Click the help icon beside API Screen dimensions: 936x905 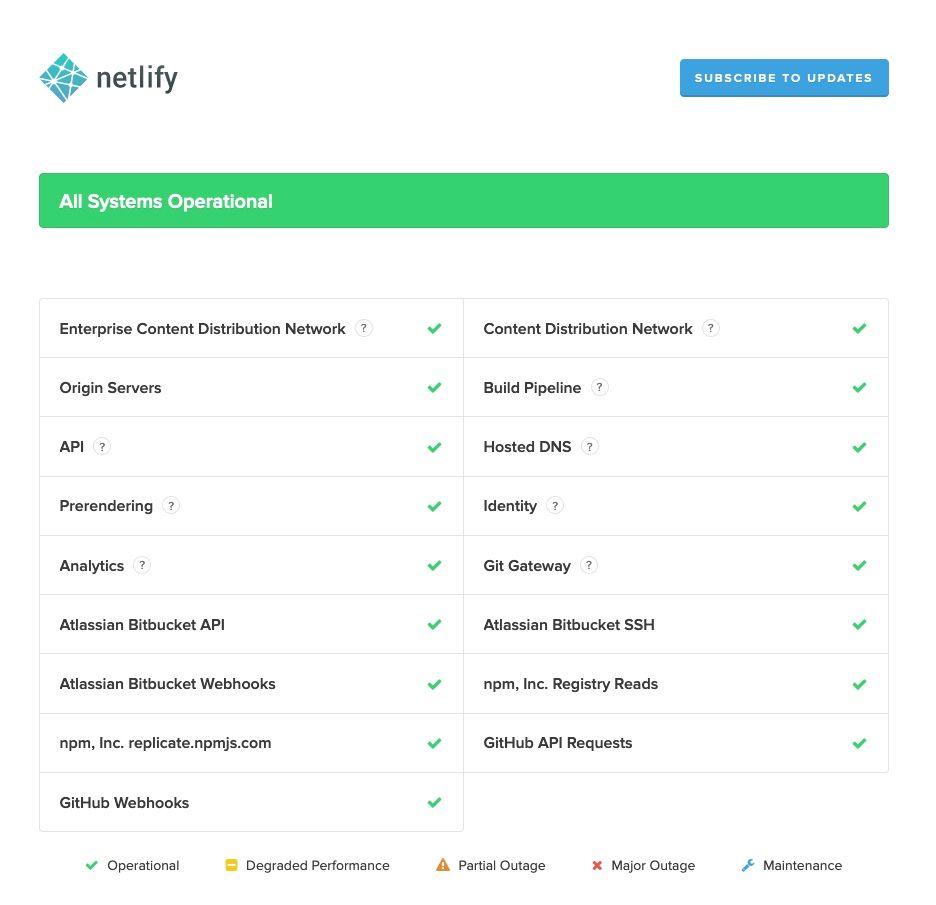pos(102,447)
